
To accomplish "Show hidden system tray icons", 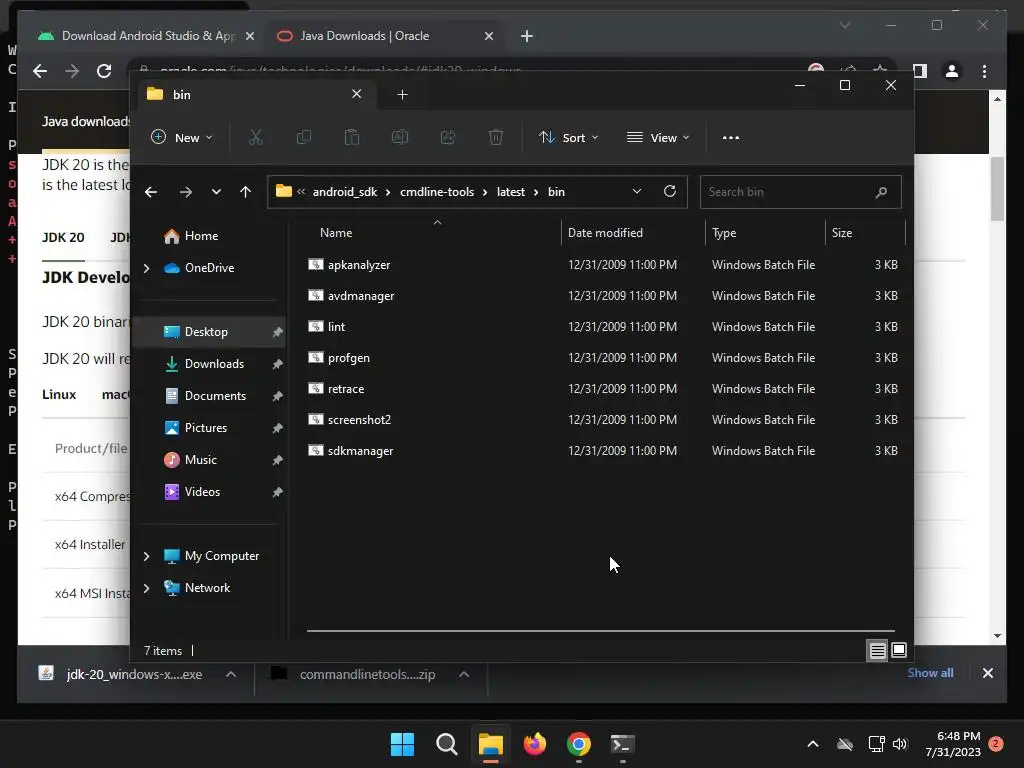I will pos(812,744).
